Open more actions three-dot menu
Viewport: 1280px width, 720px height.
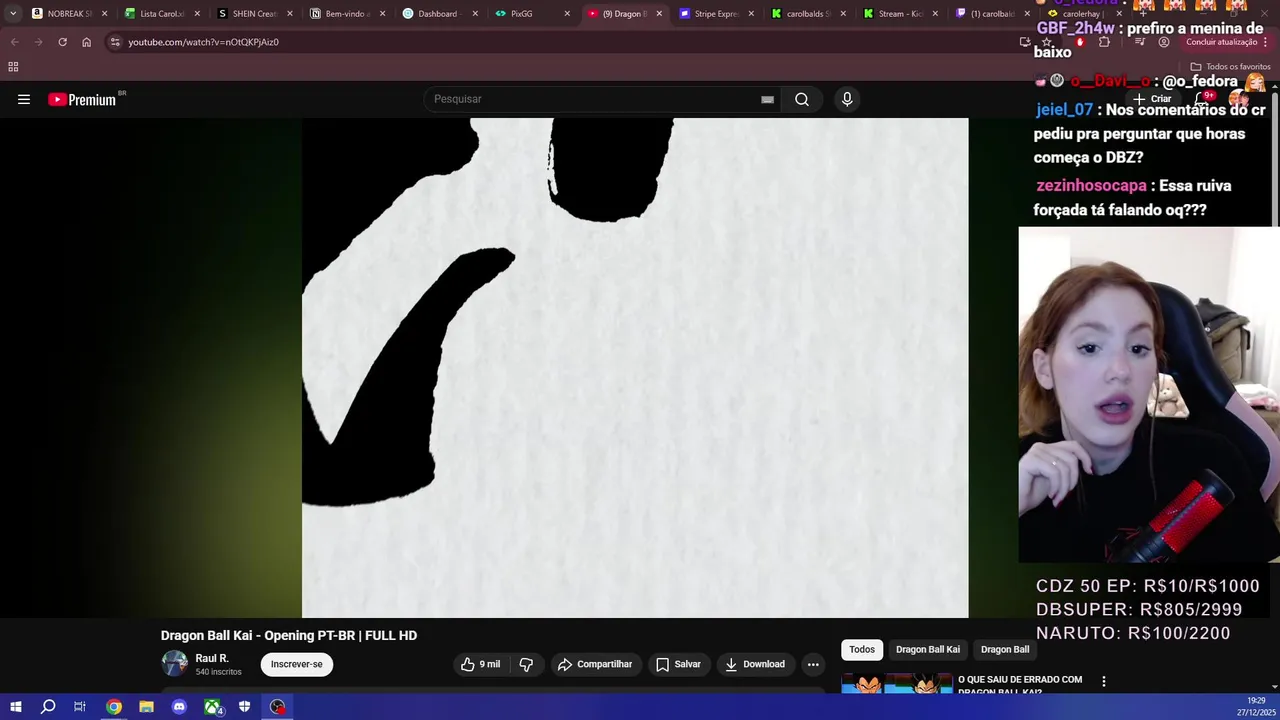(x=813, y=664)
